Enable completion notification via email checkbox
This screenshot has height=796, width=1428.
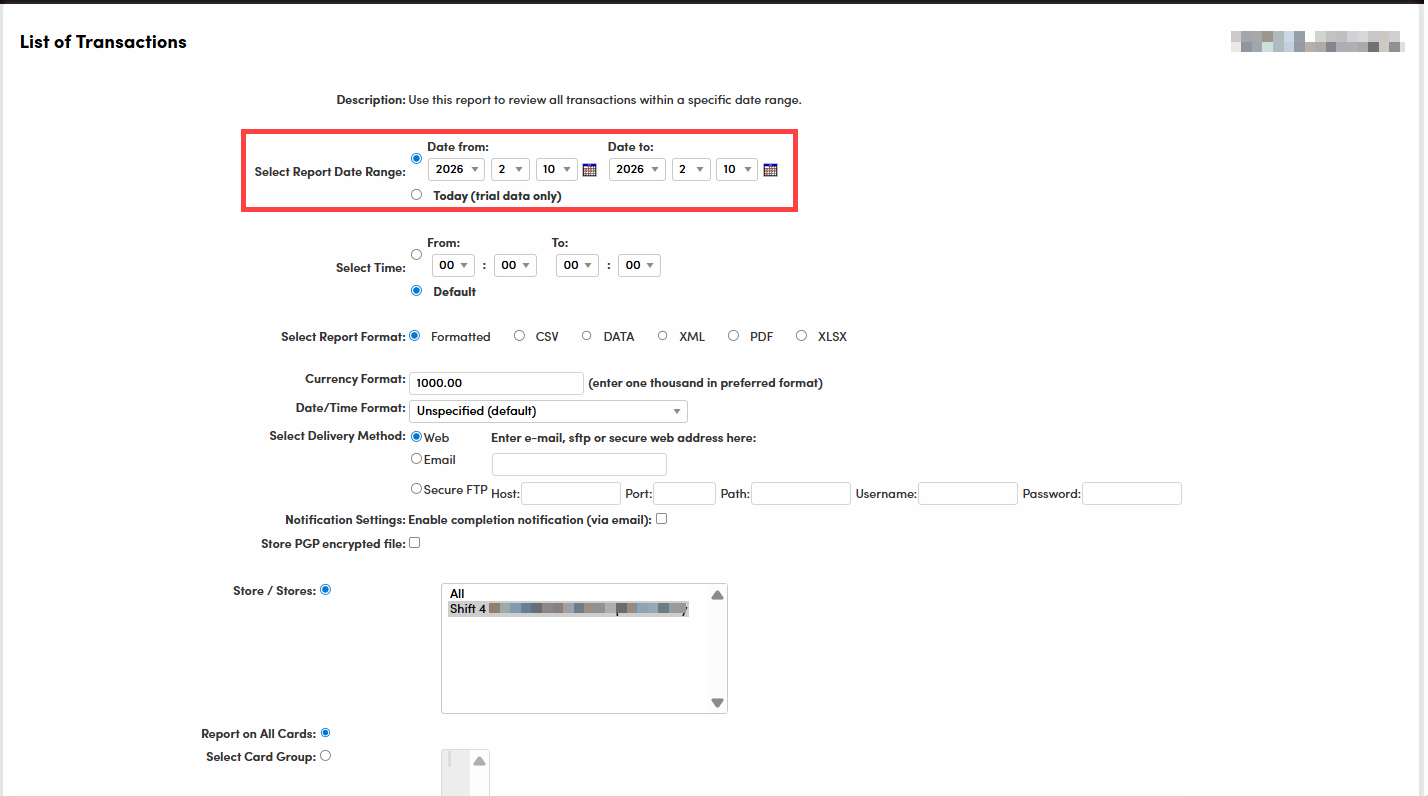click(661, 519)
